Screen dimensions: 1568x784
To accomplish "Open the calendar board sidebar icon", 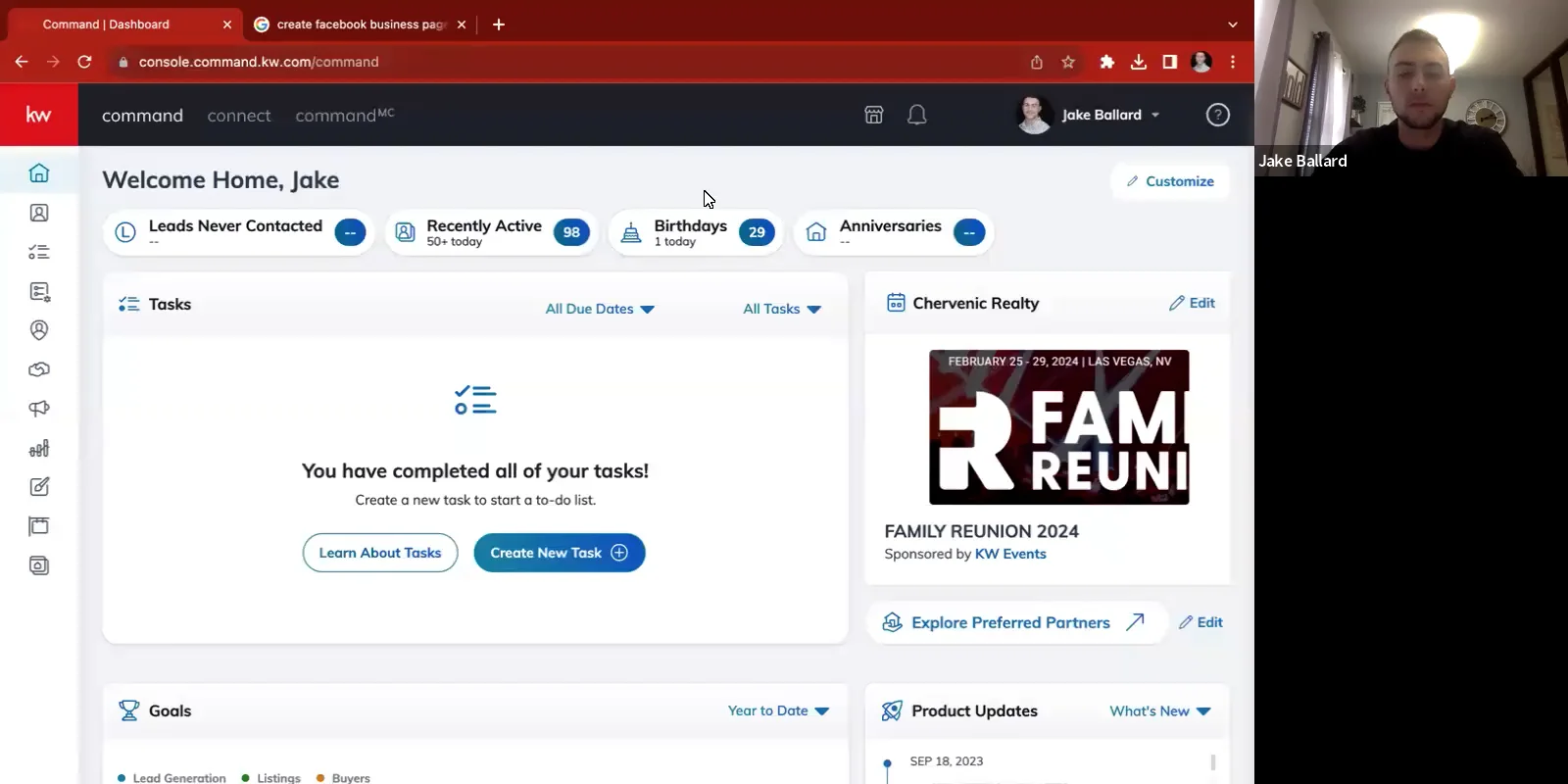I will tap(39, 526).
